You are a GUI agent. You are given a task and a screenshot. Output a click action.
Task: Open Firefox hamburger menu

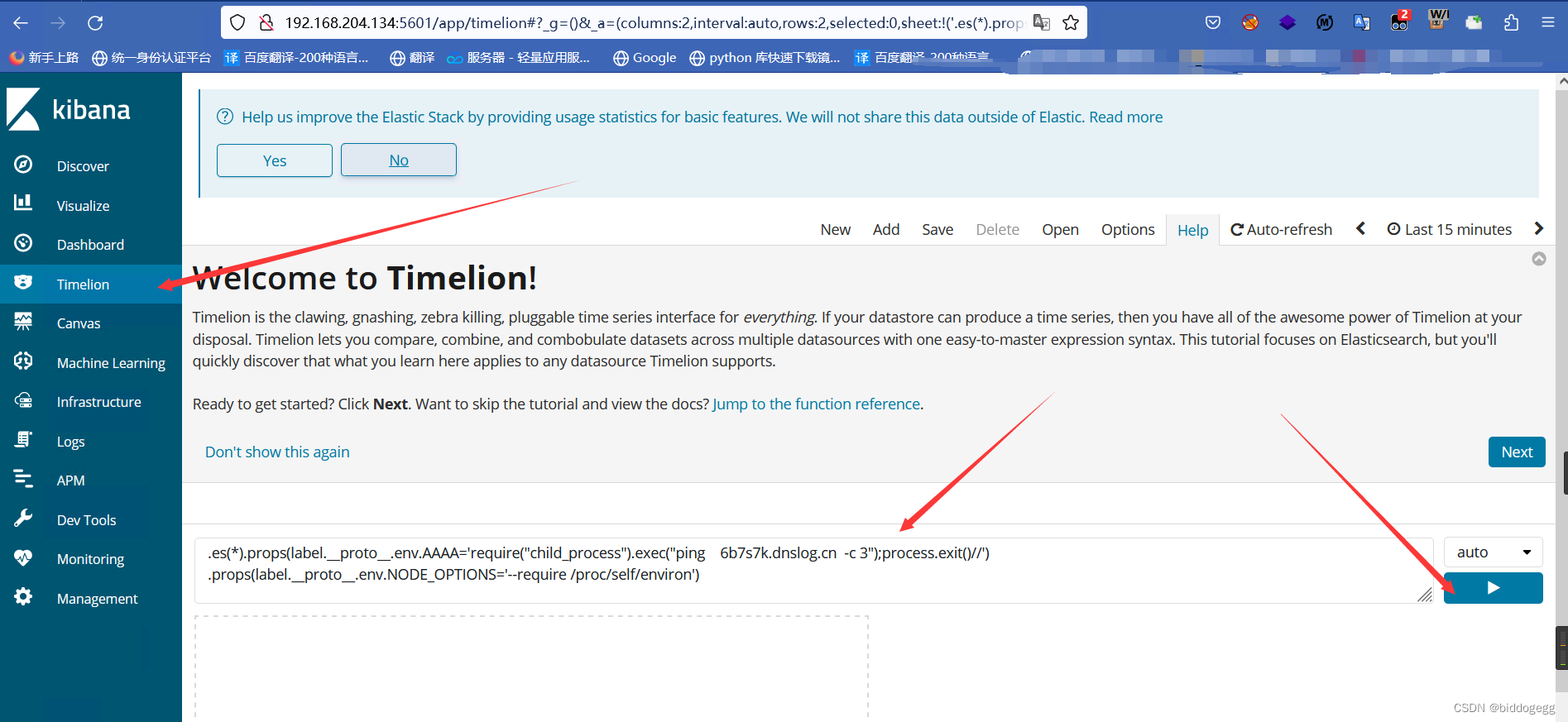(x=1548, y=23)
